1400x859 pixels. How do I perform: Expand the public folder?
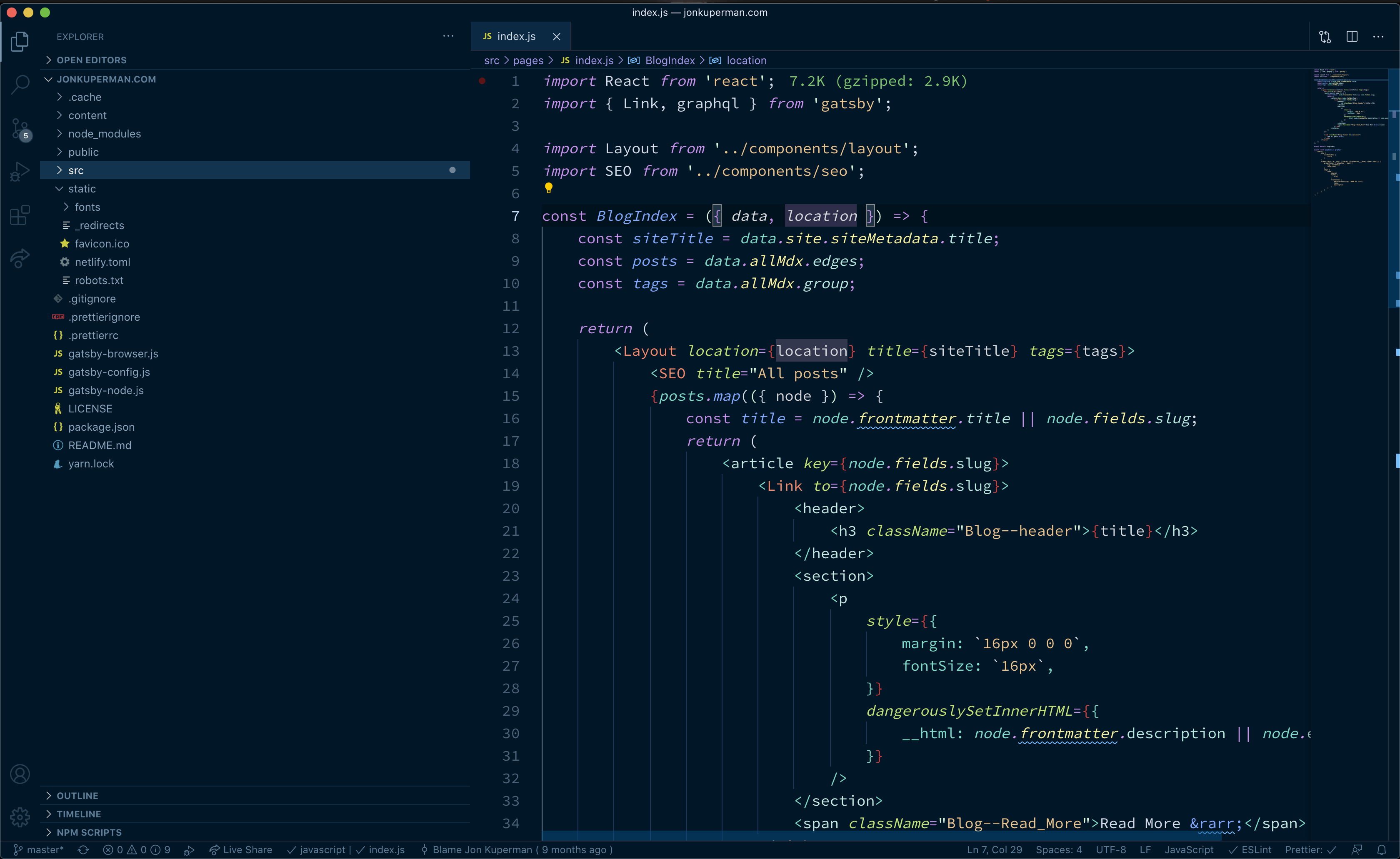255,152
